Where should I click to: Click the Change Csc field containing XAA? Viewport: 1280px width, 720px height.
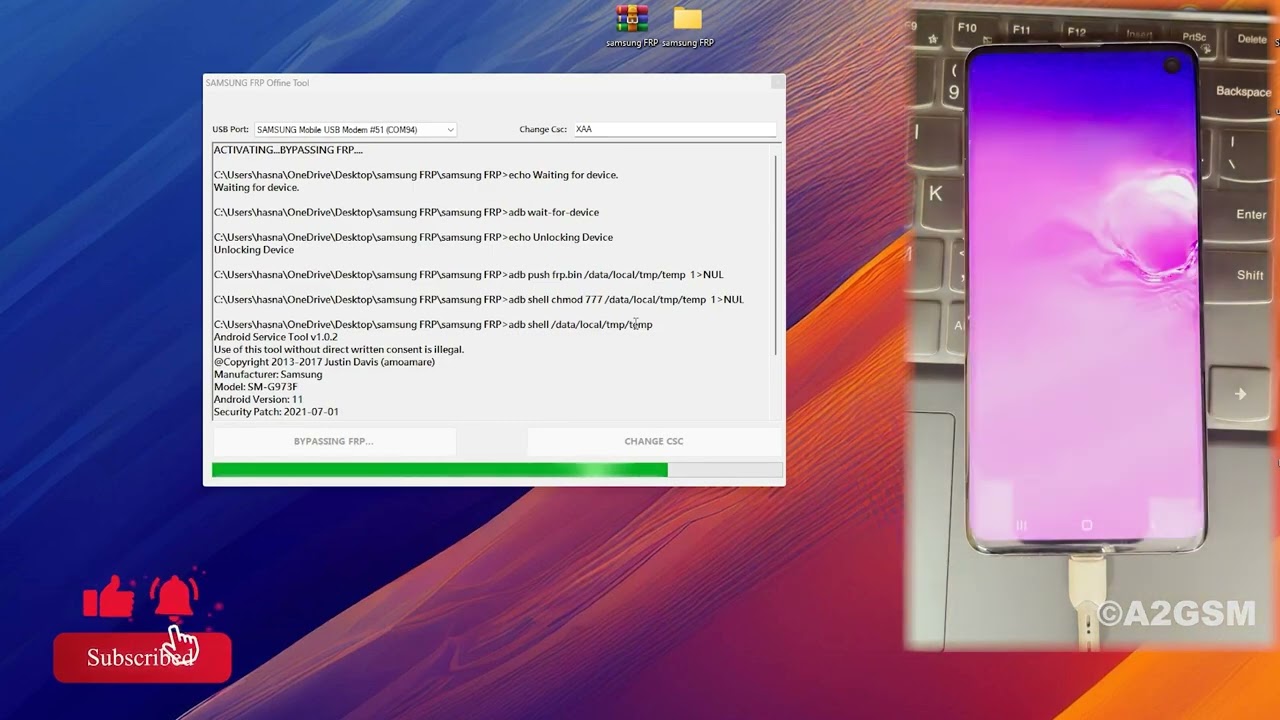[674, 129]
